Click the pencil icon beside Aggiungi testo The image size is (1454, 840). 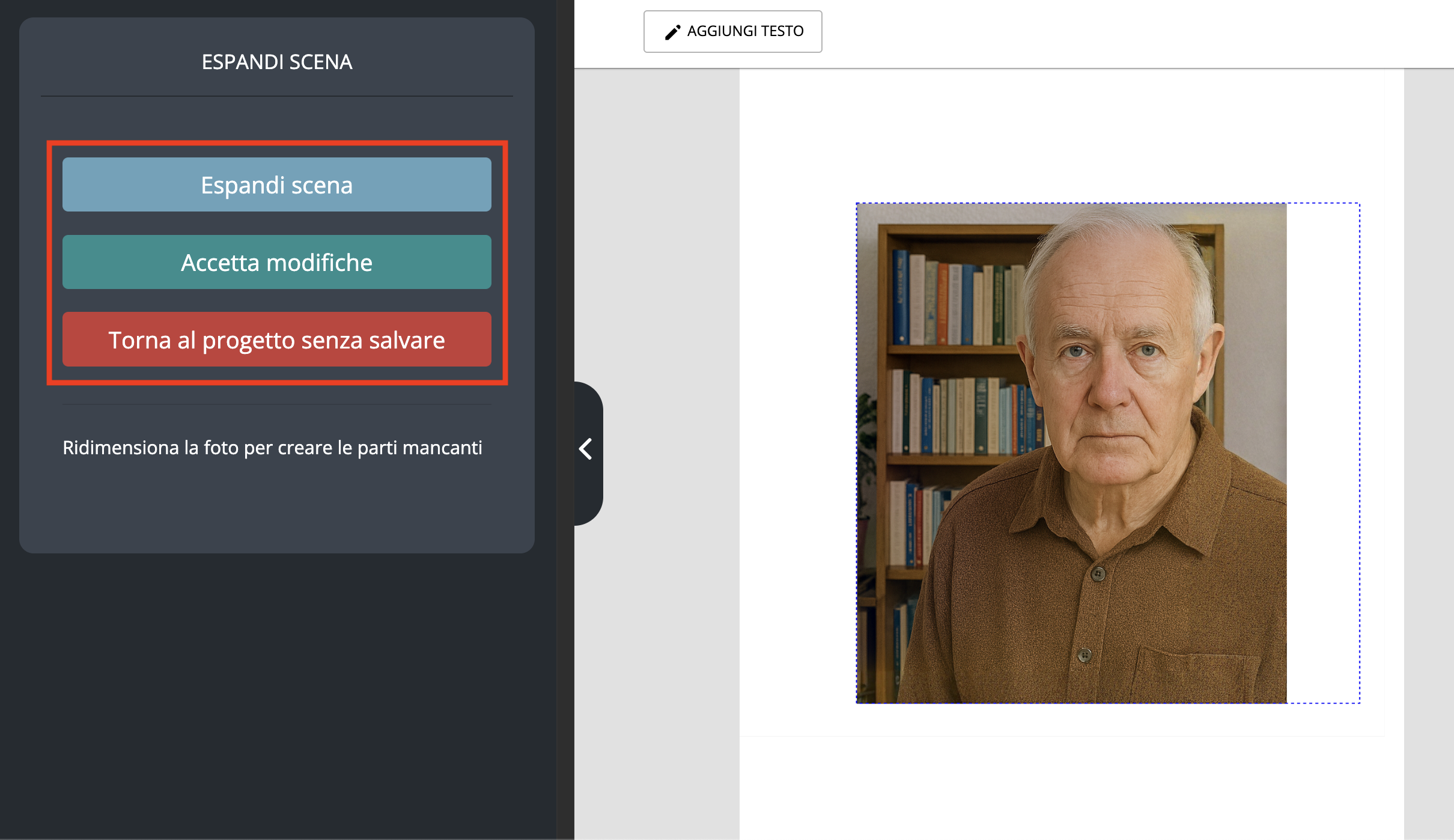(x=672, y=32)
